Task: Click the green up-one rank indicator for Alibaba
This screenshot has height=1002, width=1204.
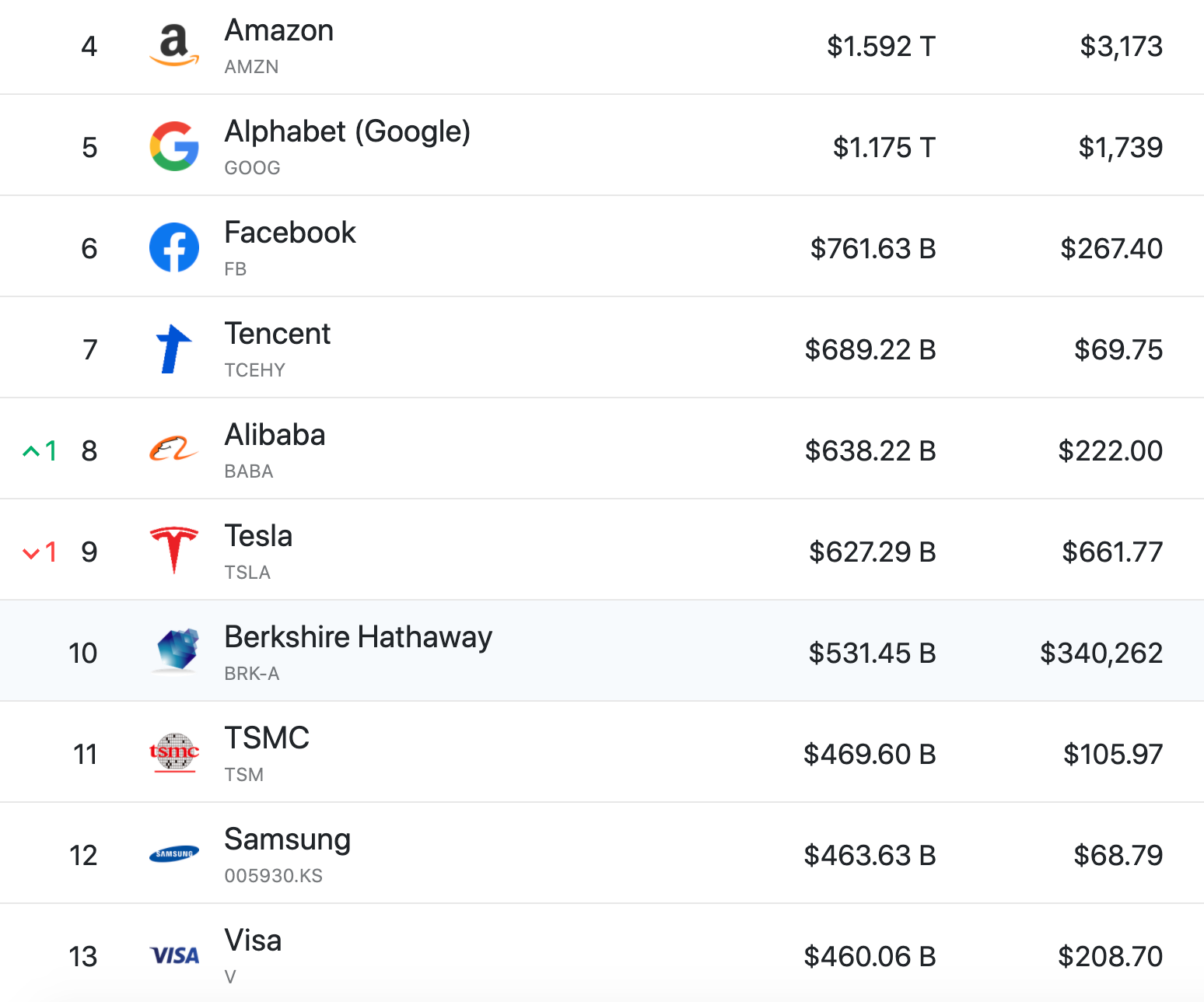Action: 40,450
